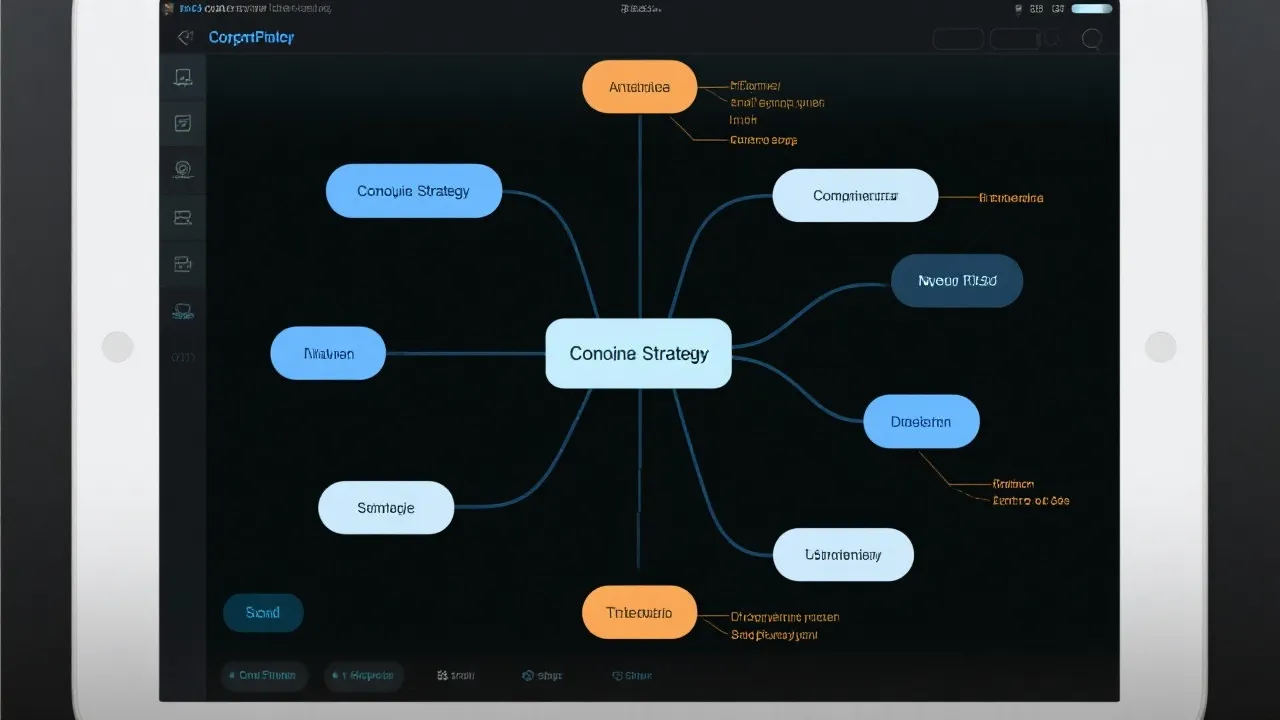Select the laptop/device icon in the sidebar
This screenshot has width=1280, height=720.
pyautogui.click(x=183, y=77)
